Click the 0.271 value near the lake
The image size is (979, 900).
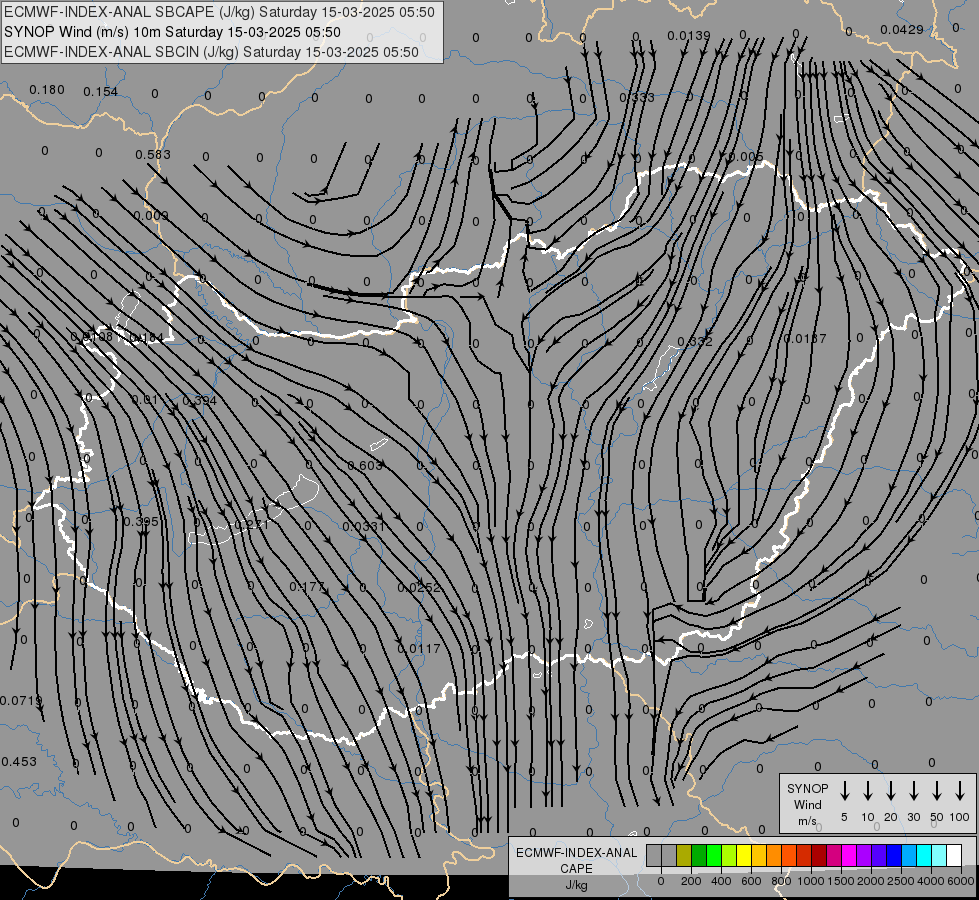point(250,525)
